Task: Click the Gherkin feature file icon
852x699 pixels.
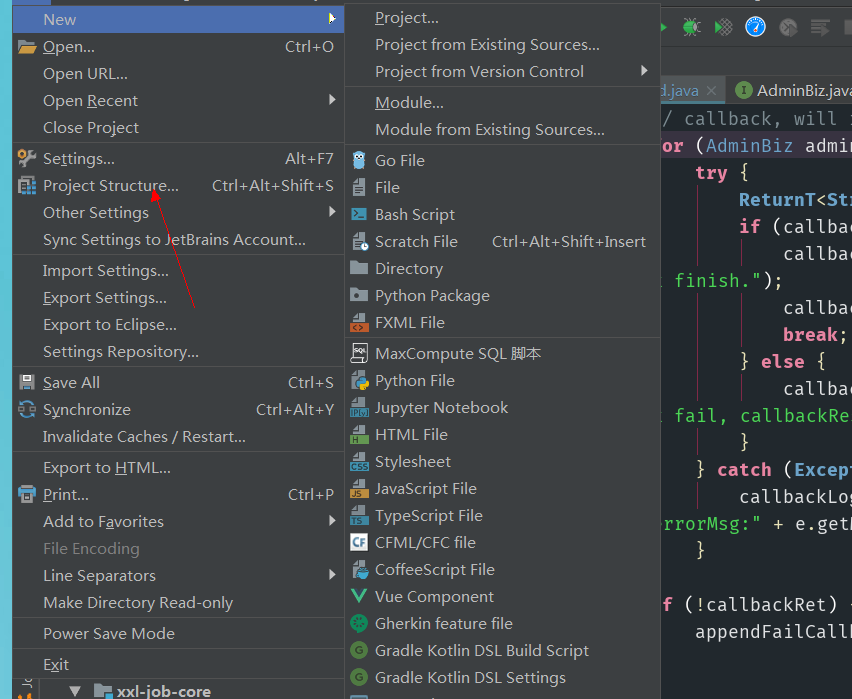Action: click(x=359, y=623)
